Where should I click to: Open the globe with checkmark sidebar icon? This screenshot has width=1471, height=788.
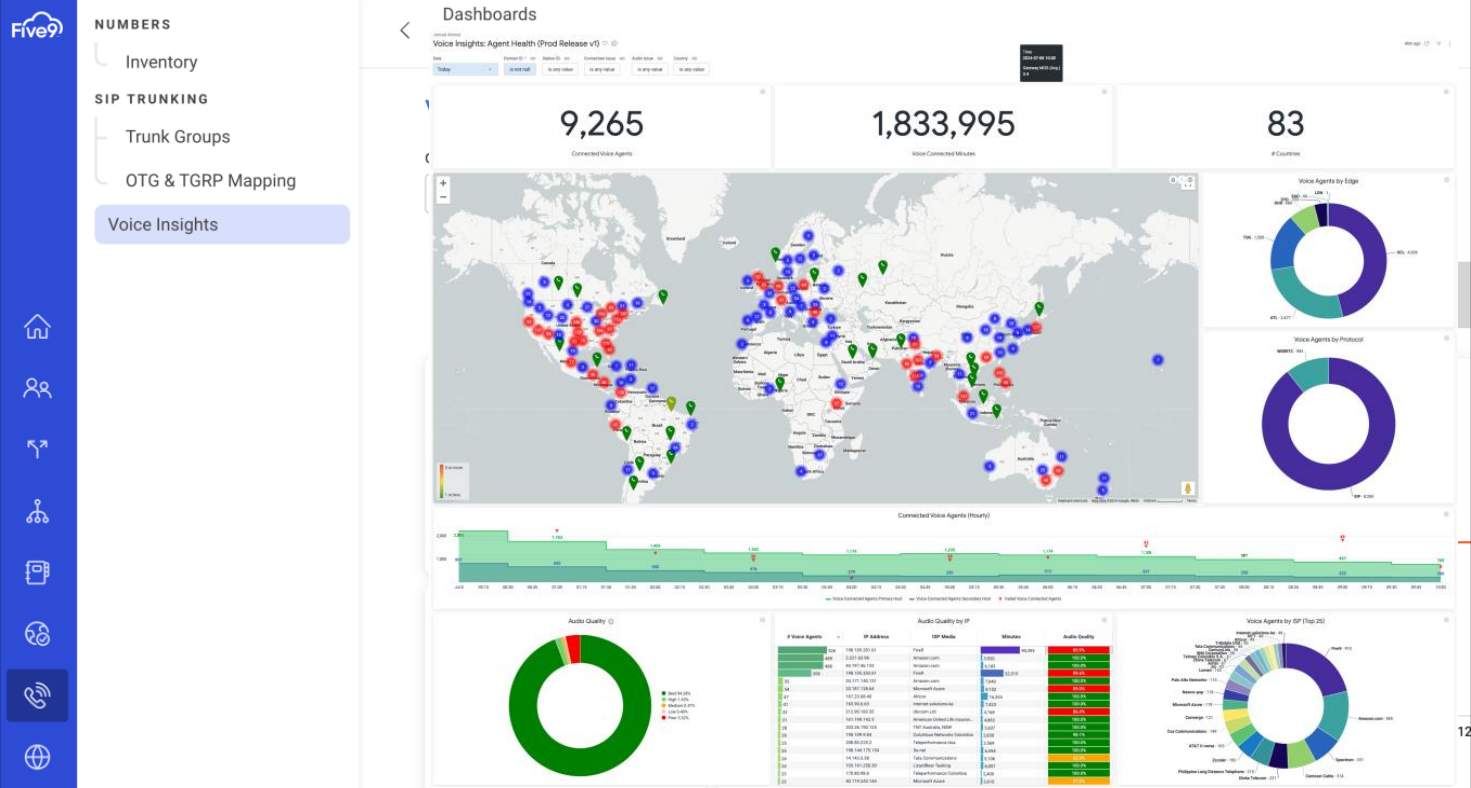(x=37, y=633)
